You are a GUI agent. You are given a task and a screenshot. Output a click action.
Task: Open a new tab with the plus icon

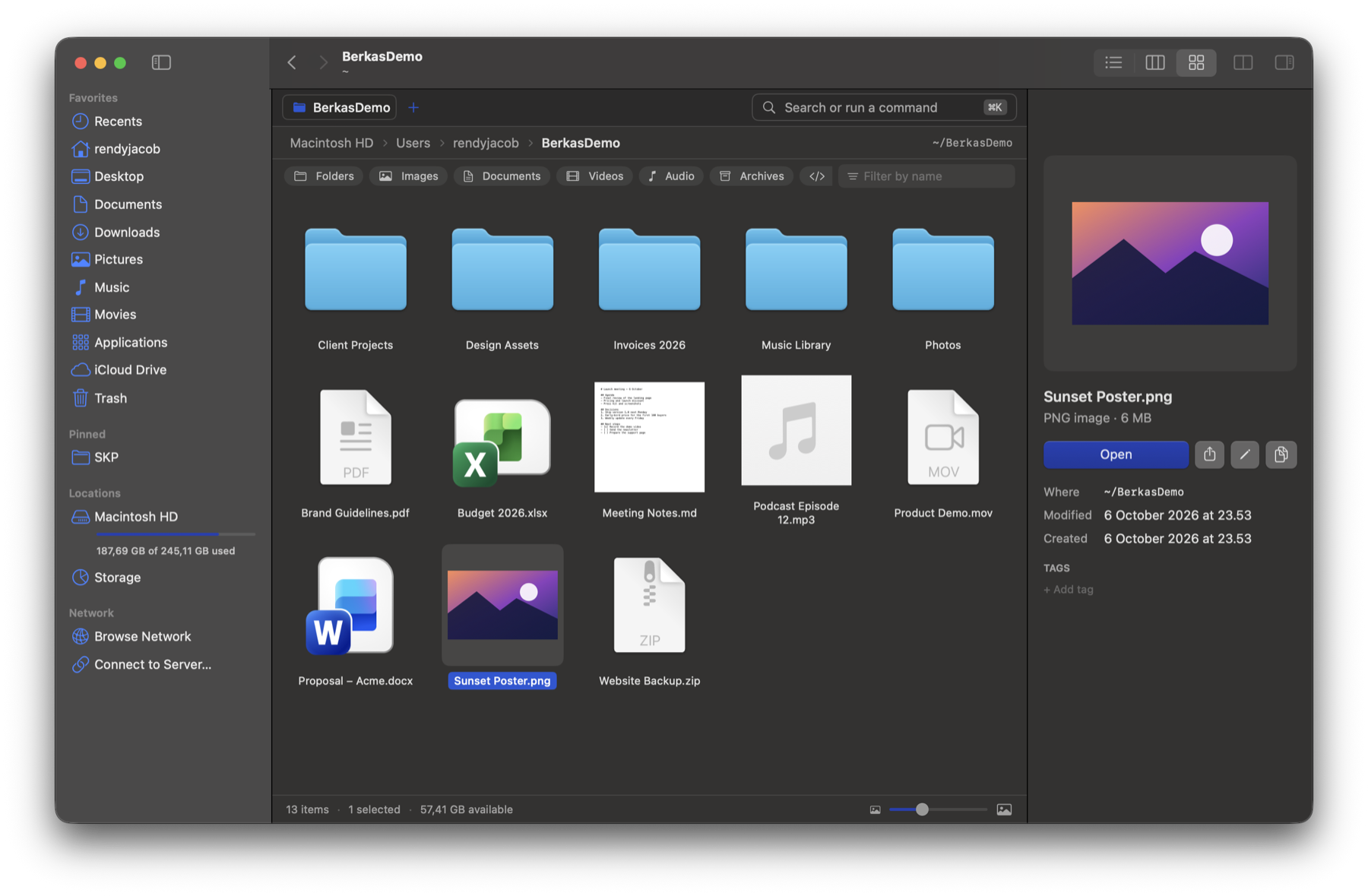413,107
